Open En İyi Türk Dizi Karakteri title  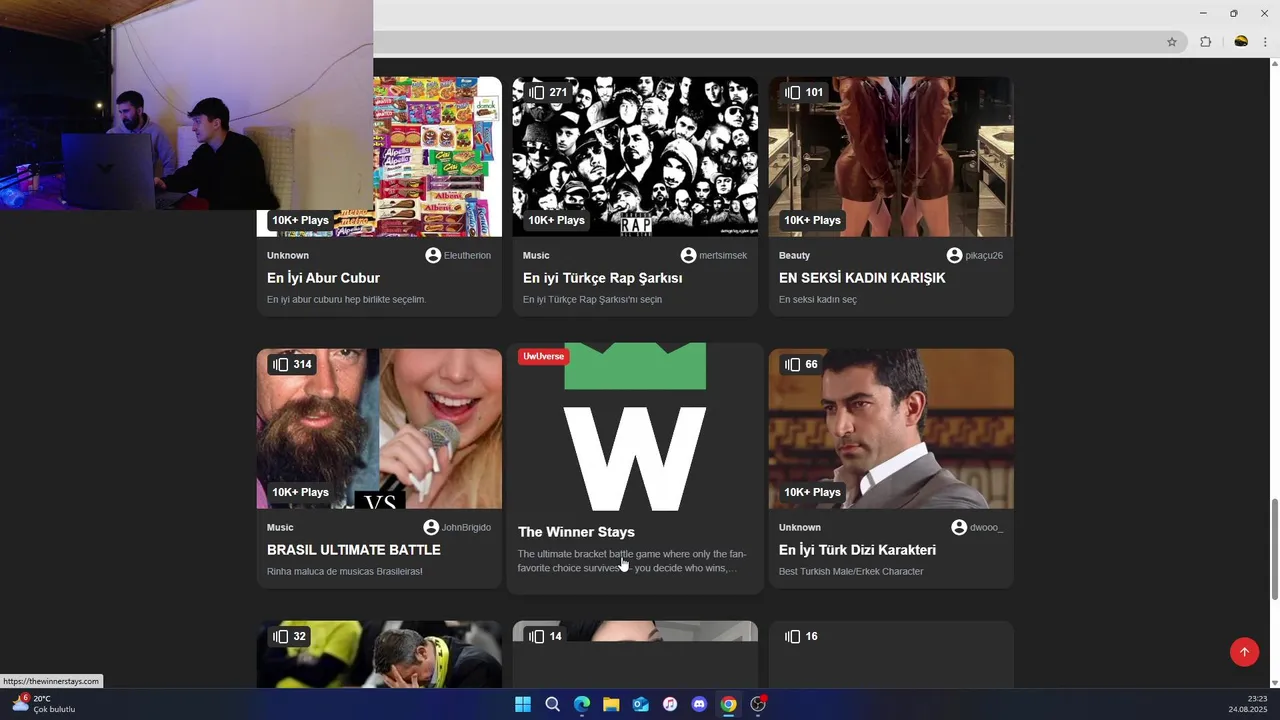pyautogui.click(x=857, y=550)
